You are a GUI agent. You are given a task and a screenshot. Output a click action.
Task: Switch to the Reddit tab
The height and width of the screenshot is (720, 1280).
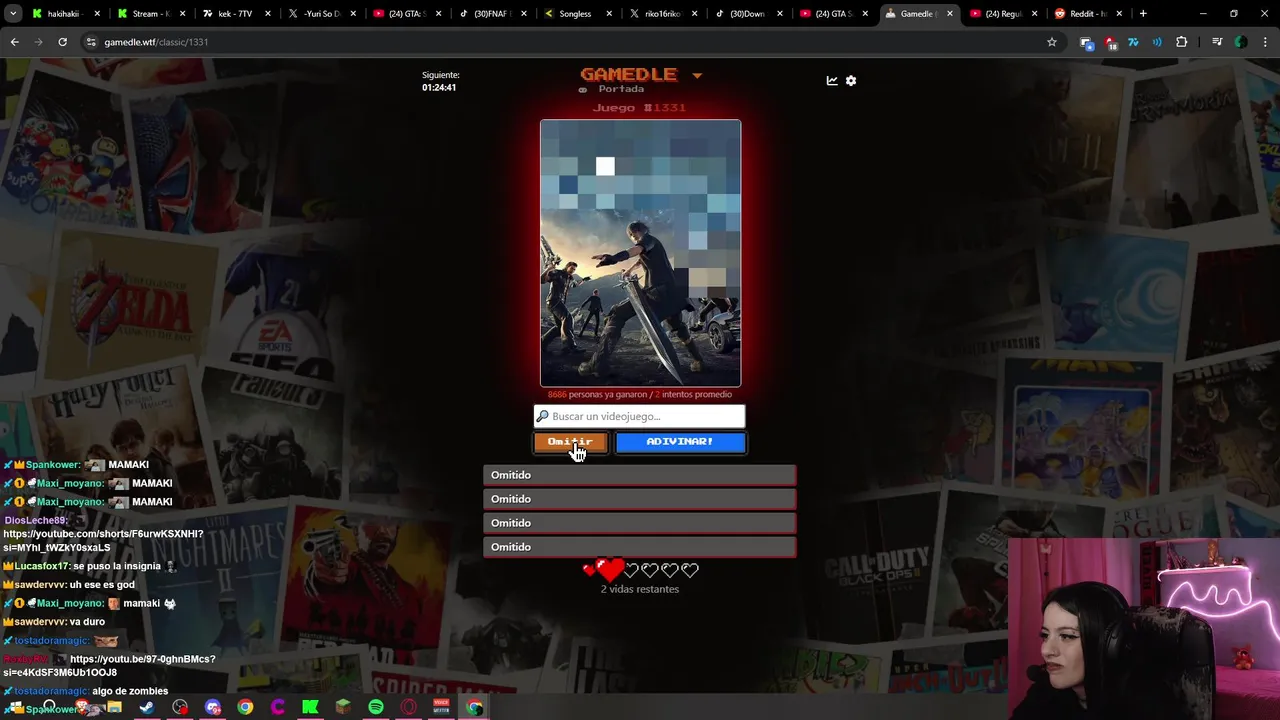pos(1086,14)
